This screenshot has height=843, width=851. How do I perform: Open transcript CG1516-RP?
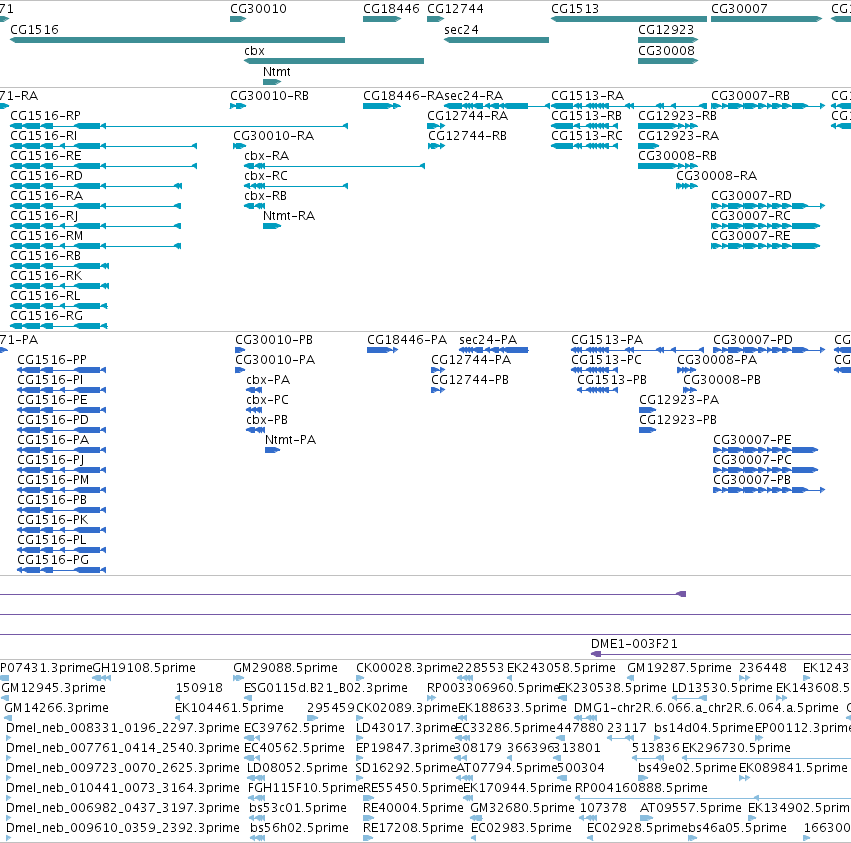[179, 126]
